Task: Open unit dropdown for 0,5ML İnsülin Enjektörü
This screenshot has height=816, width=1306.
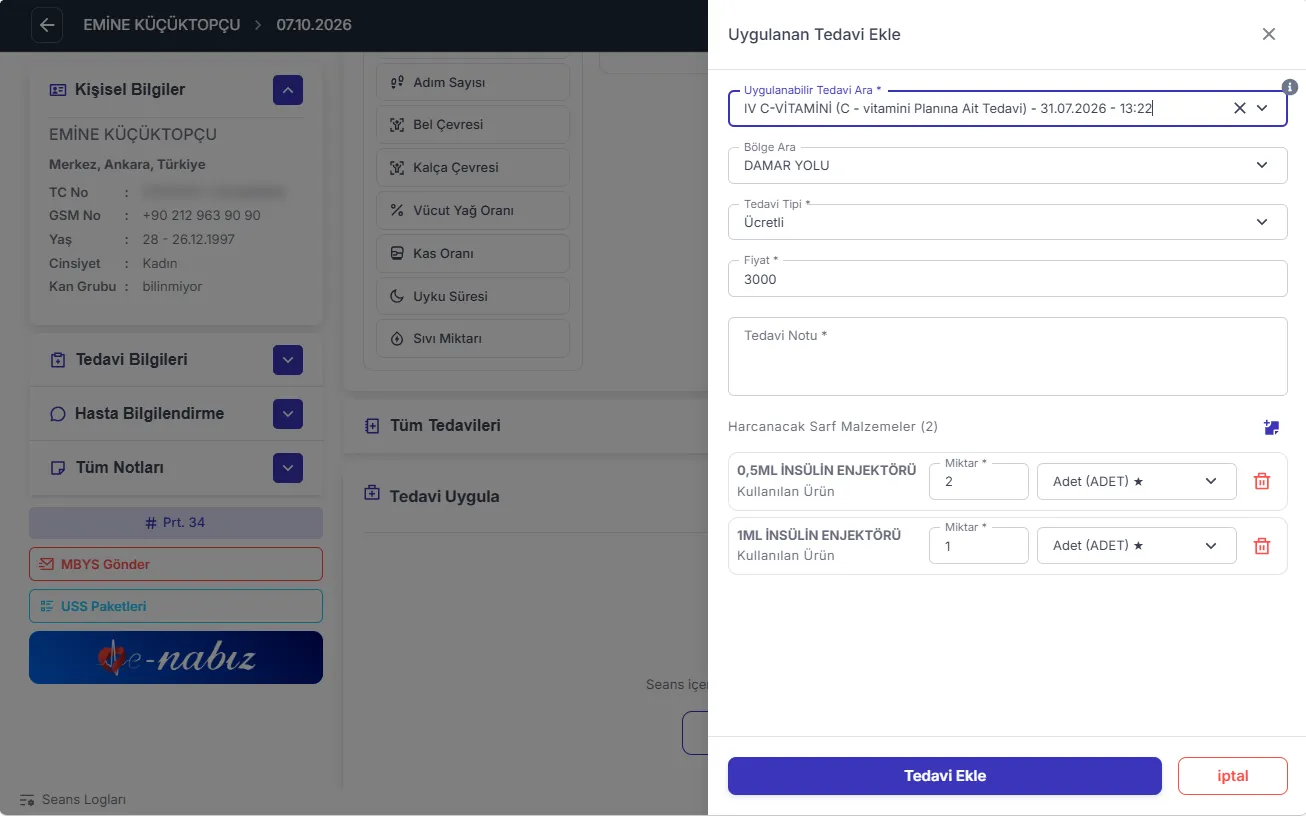Action: coord(1136,481)
